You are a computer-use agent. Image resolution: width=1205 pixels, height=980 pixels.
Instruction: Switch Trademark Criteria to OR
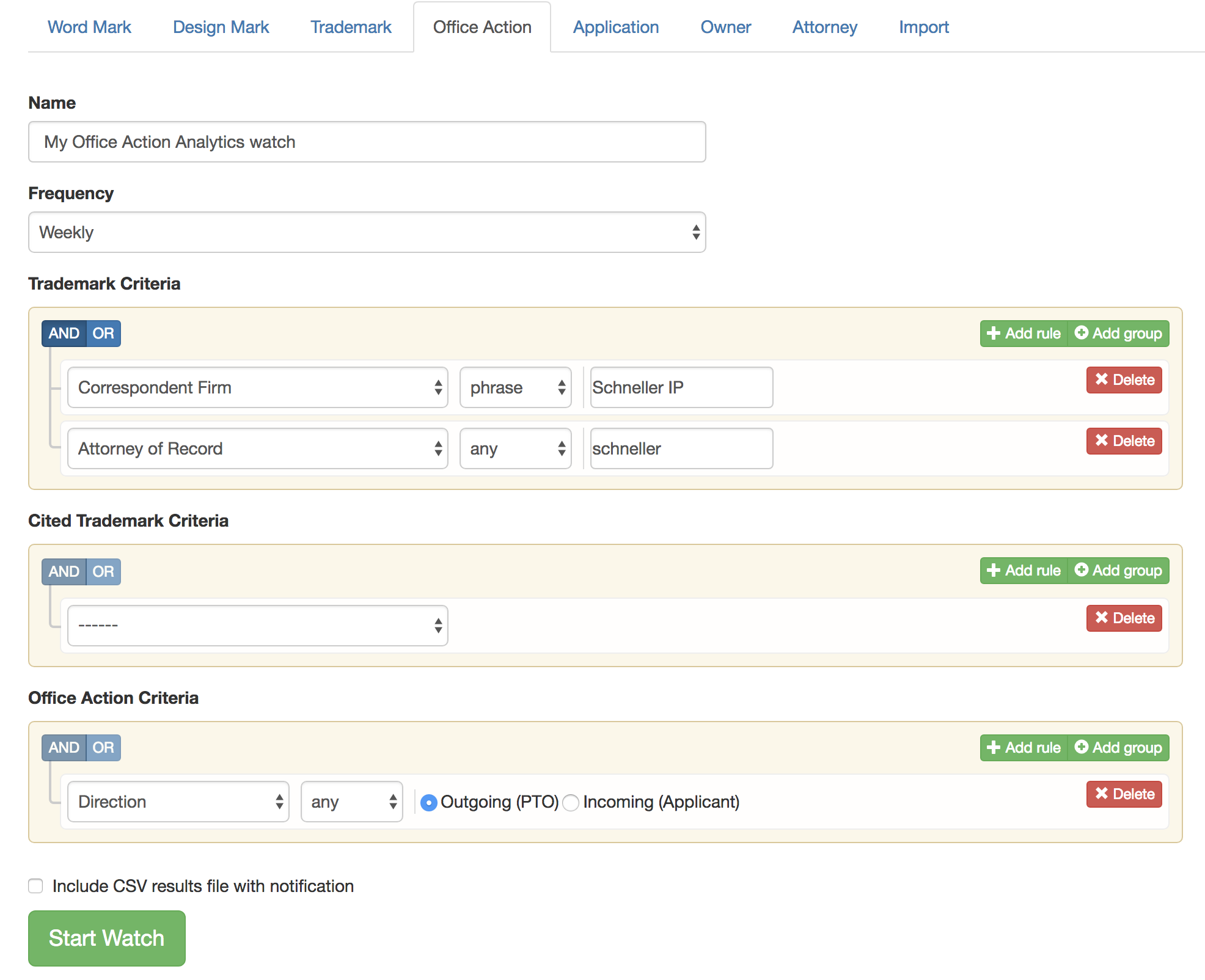103,334
